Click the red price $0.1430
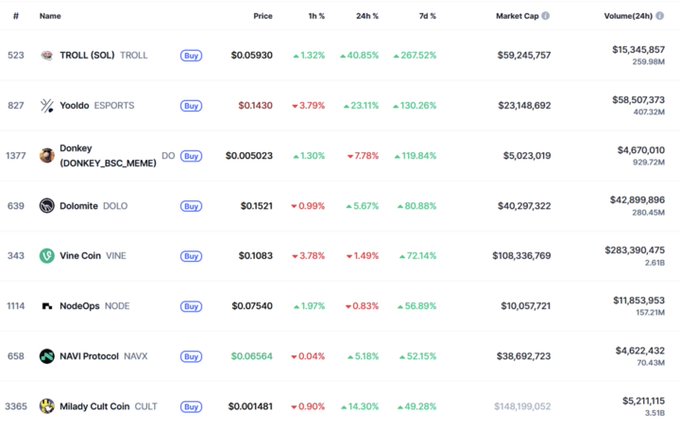Viewport: 680px width, 431px height. pyautogui.click(x=255, y=105)
